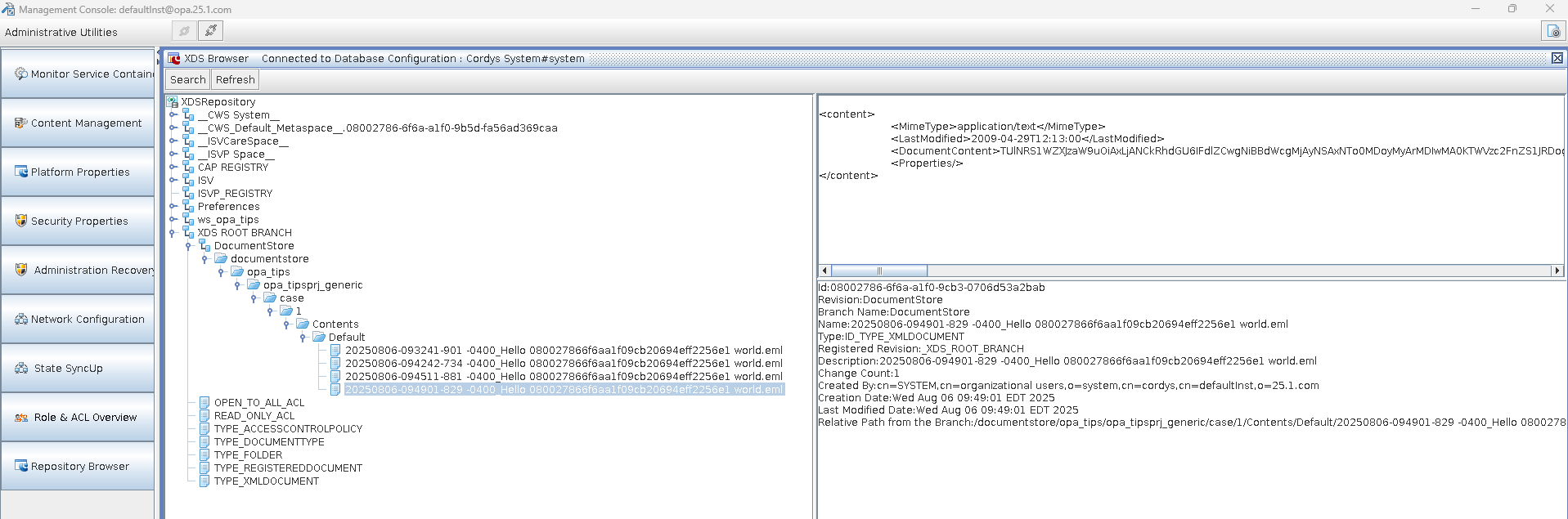Viewport: 1568px width, 519px height.
Task: Click the top-right console settings icon
Action: (x=1552, y=31)
